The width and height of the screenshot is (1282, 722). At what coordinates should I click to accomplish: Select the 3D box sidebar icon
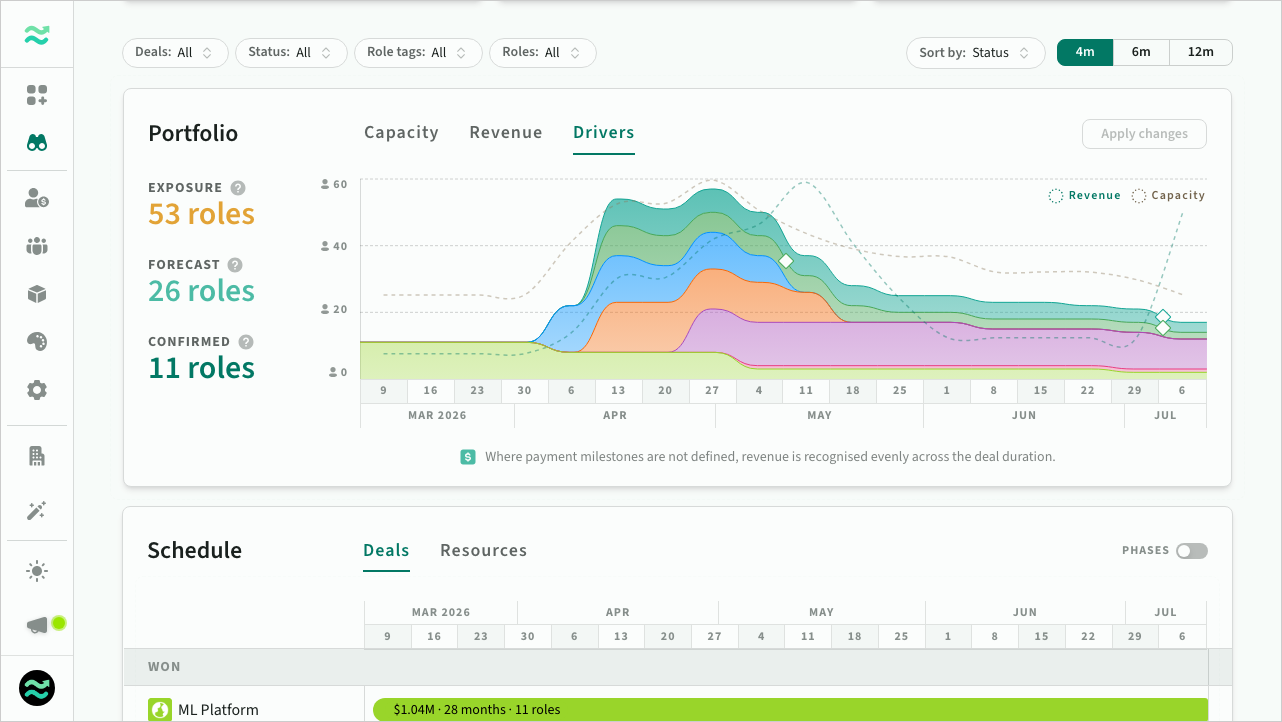(37, 294)
